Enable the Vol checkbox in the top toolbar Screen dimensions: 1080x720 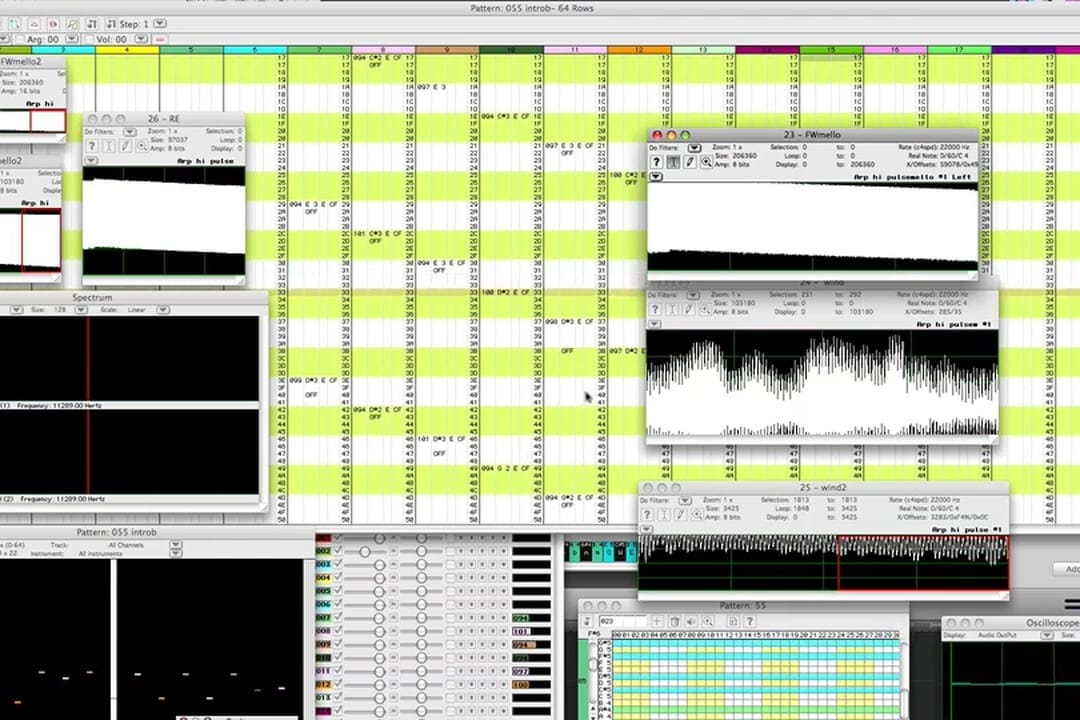(89, 38)
